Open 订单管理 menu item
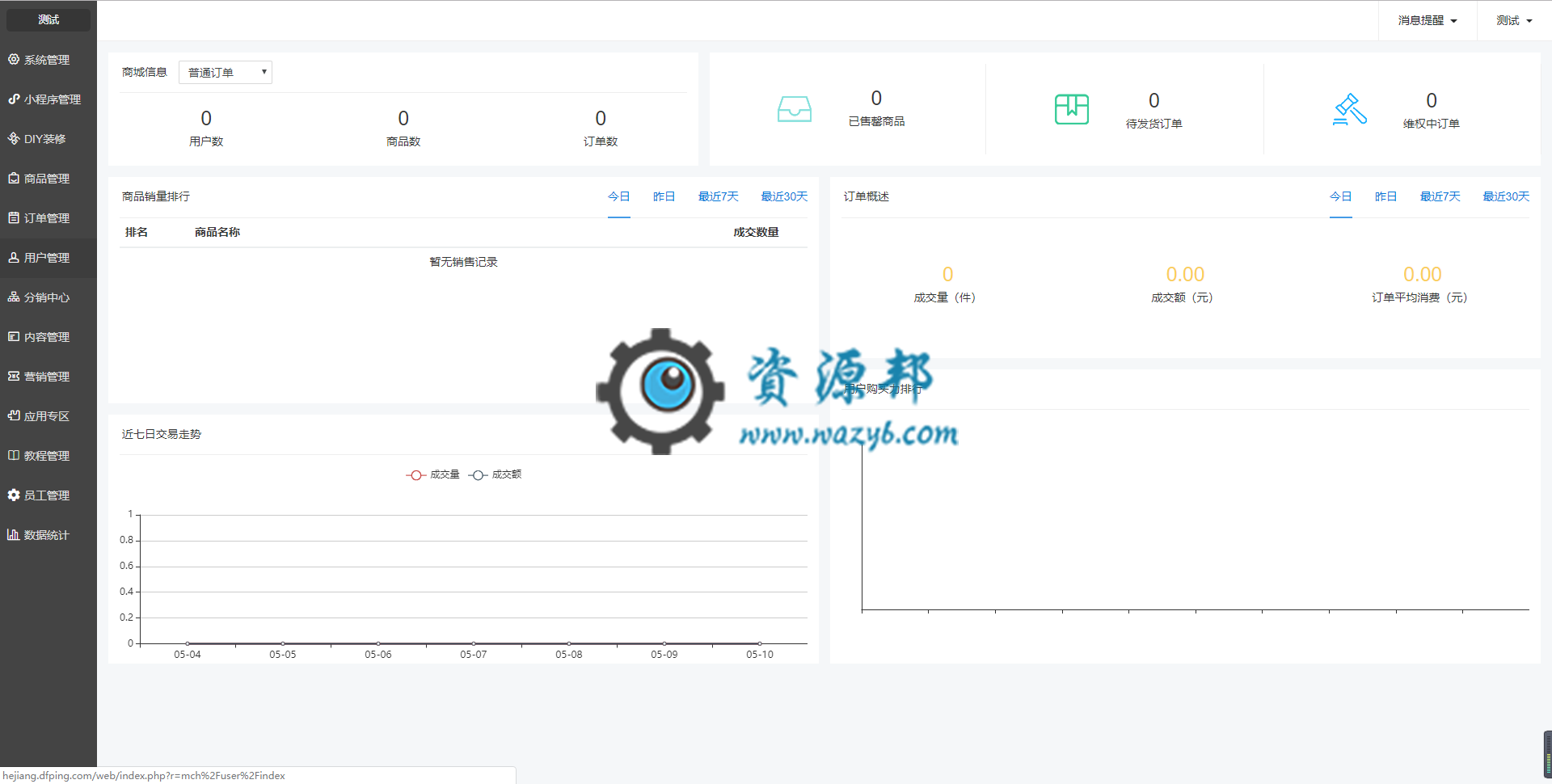 [48, 218]
